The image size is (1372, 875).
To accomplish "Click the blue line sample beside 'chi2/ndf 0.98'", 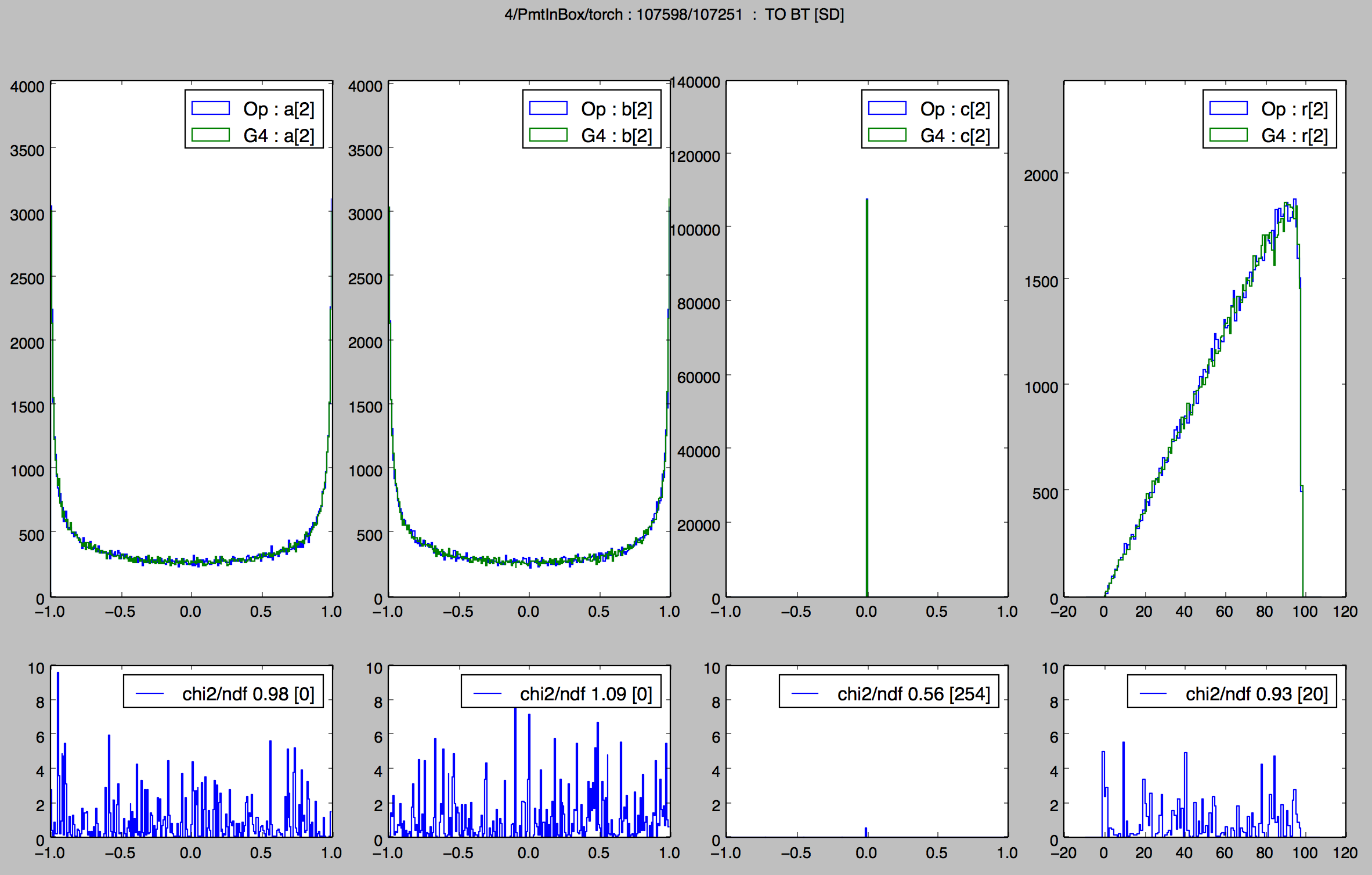I will click(150, 693).
